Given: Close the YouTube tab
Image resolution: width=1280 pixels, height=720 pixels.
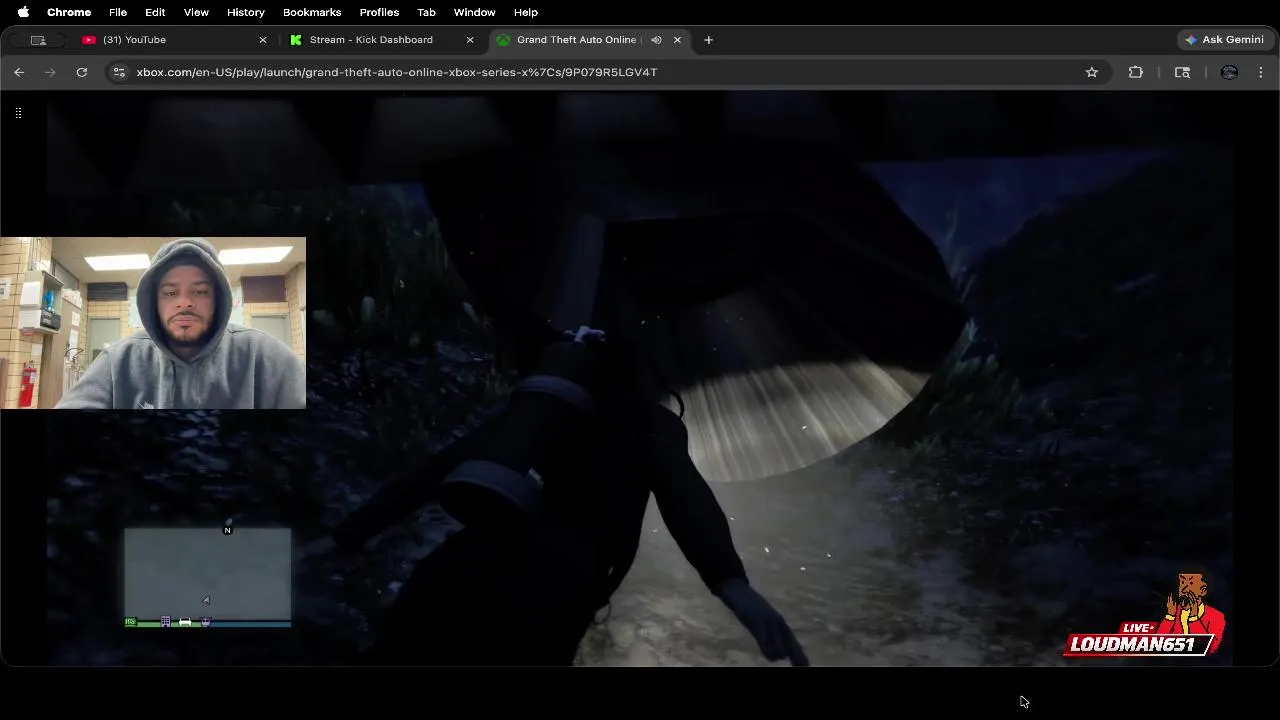Looking at the screenshot, I should pos(263,40).
